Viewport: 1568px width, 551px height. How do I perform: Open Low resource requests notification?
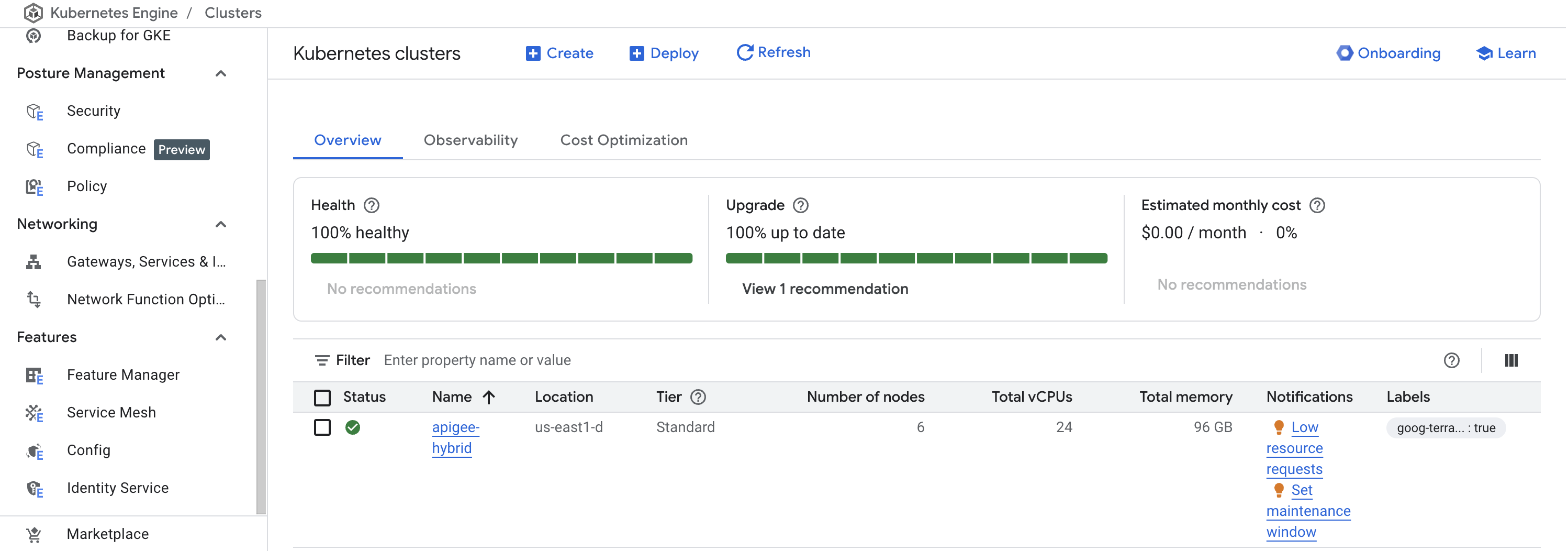click(1294, 449)
